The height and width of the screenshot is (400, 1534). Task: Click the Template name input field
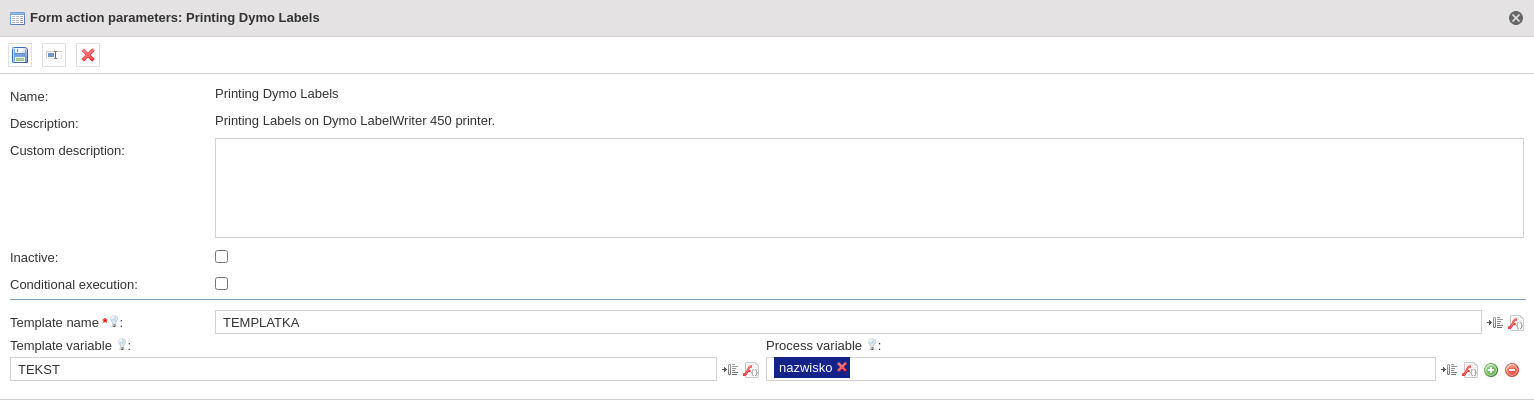848,322
